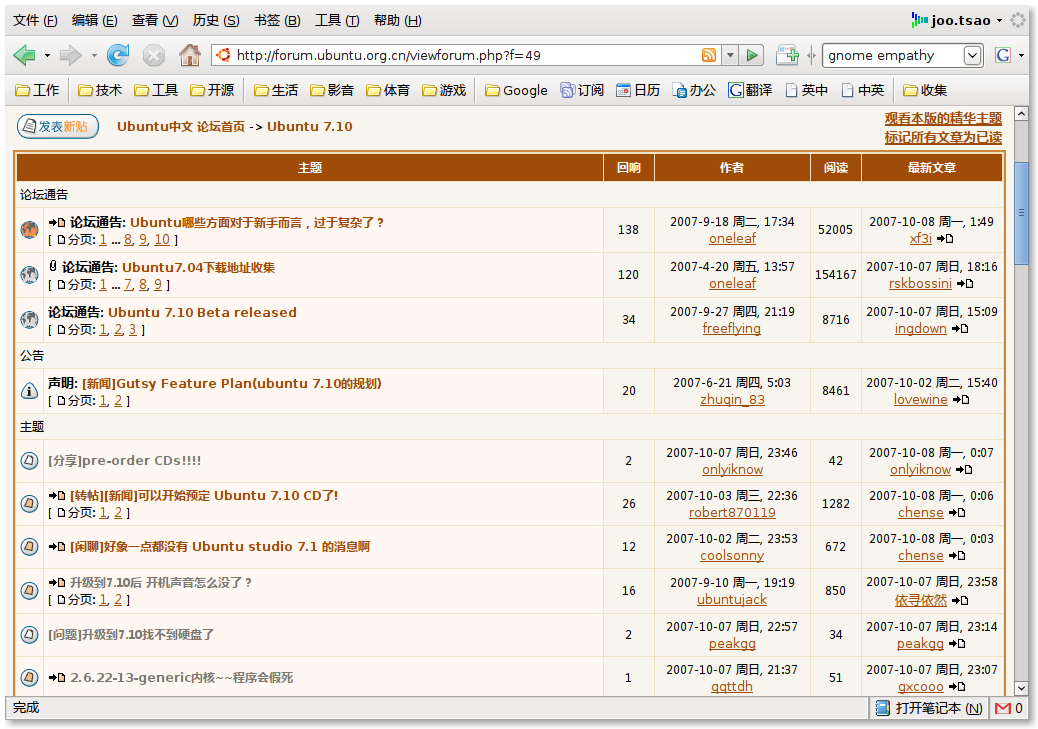Open the 编辑 (E) menu
This screenshot has height=729, width=1038.
[x=94, y=21]
